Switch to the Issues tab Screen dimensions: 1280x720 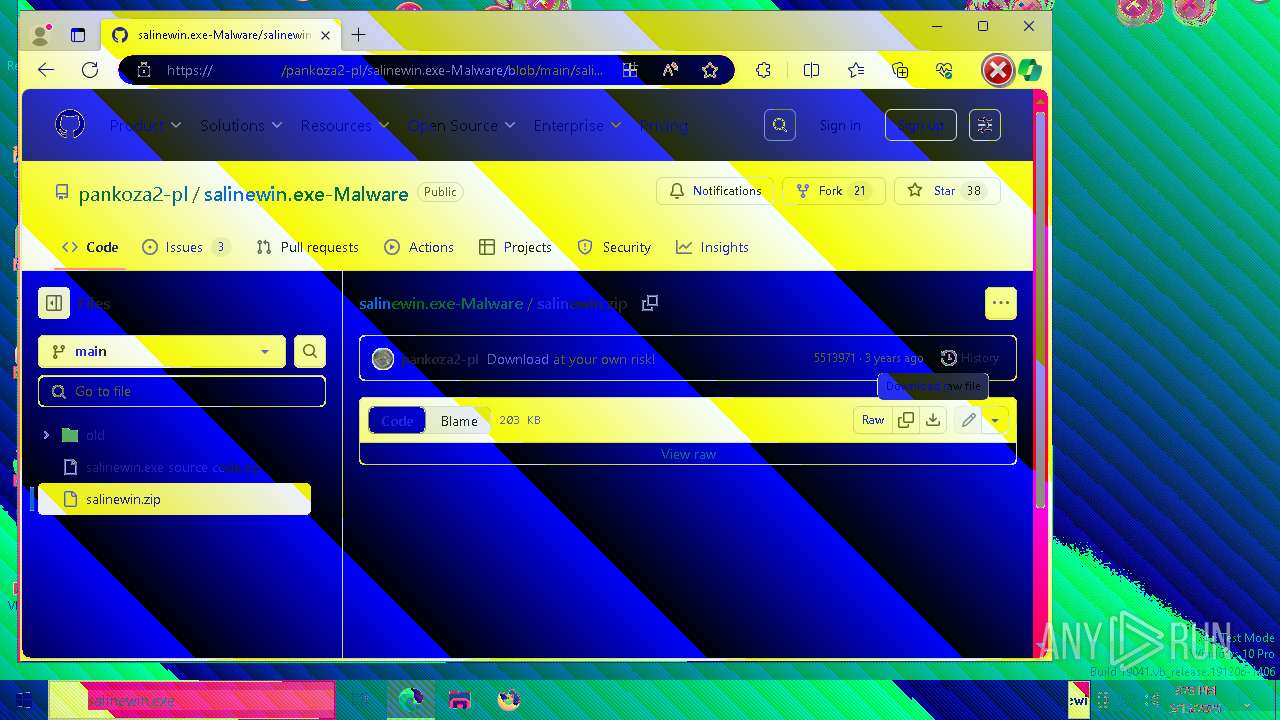tap(187, 247)
